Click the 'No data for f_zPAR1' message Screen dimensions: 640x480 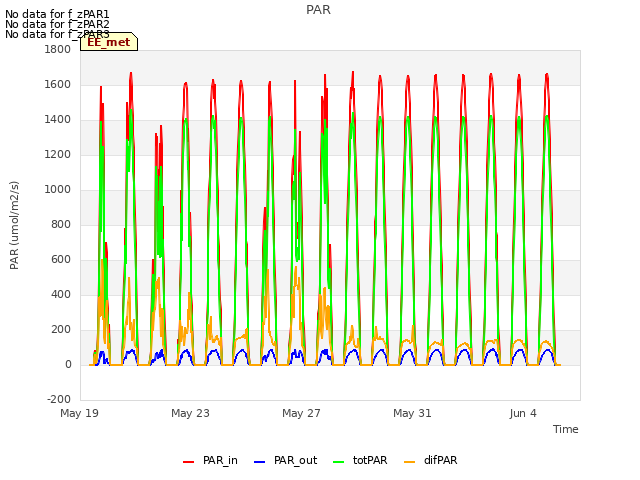click(57, 14)
